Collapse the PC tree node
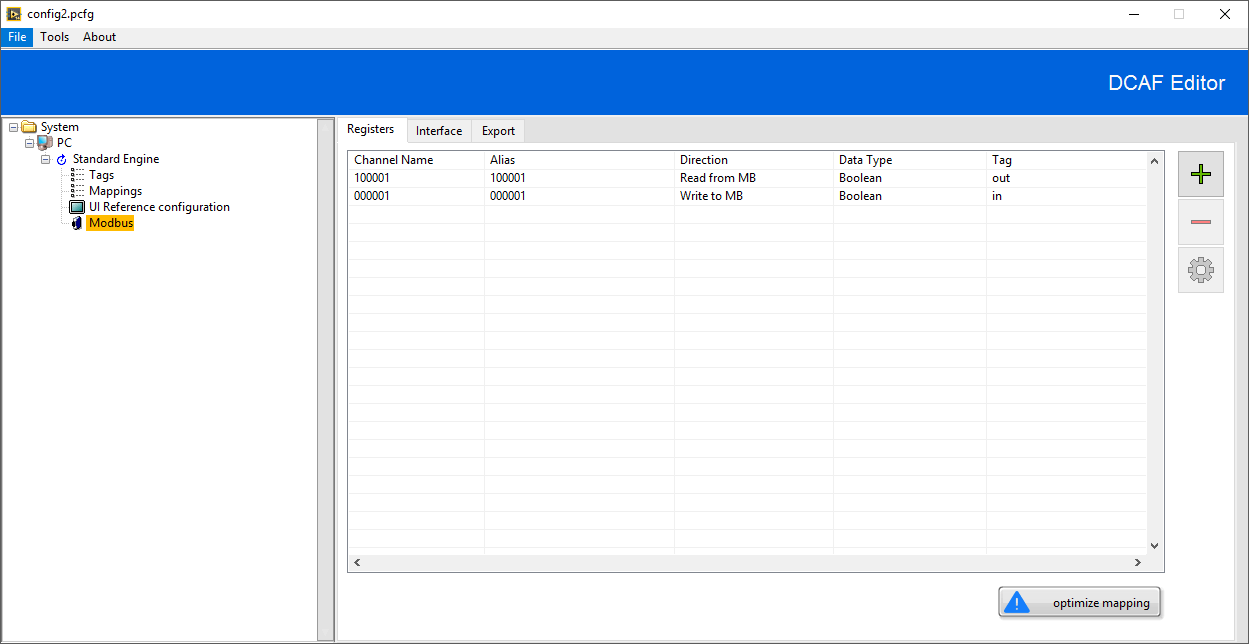 coord(29,142)
